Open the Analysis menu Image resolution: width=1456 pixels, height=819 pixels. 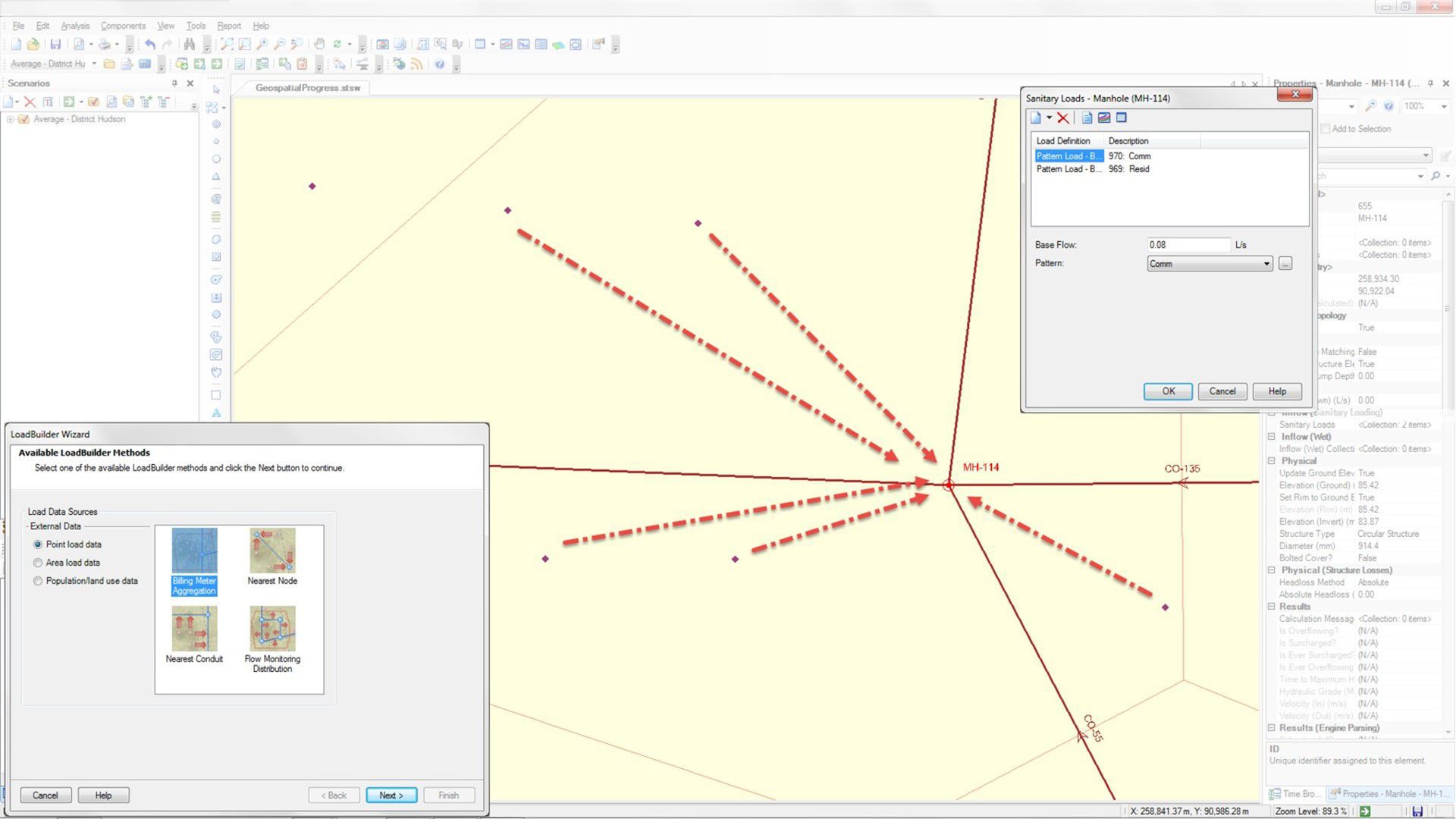point(74,25)
